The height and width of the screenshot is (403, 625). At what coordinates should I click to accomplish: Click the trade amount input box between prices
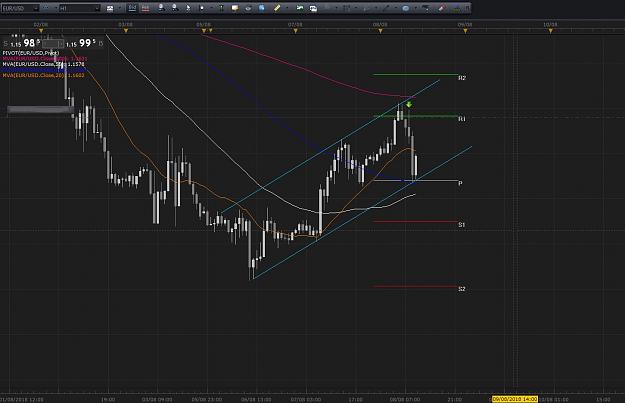[x=53, y=43]
